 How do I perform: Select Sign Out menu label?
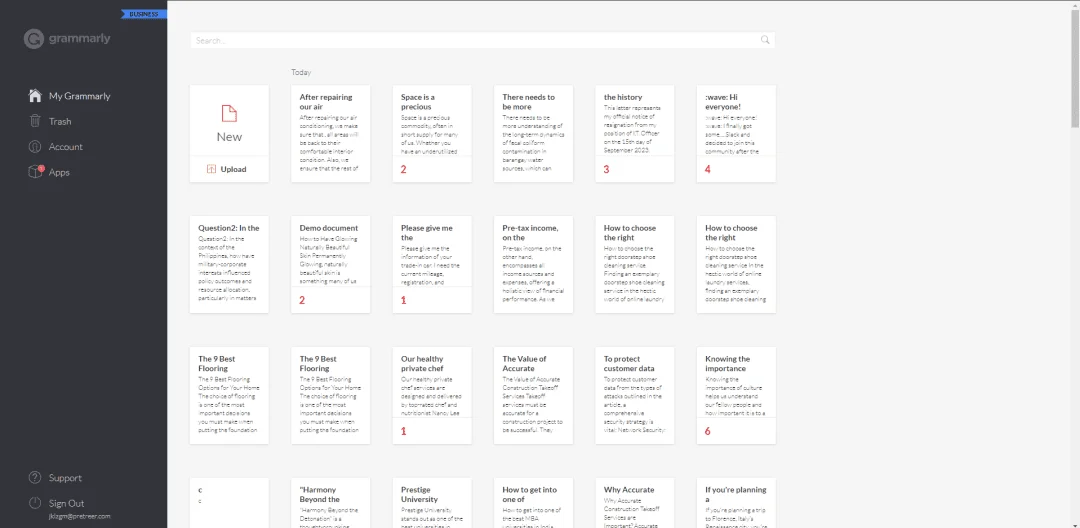click(66, 503)
